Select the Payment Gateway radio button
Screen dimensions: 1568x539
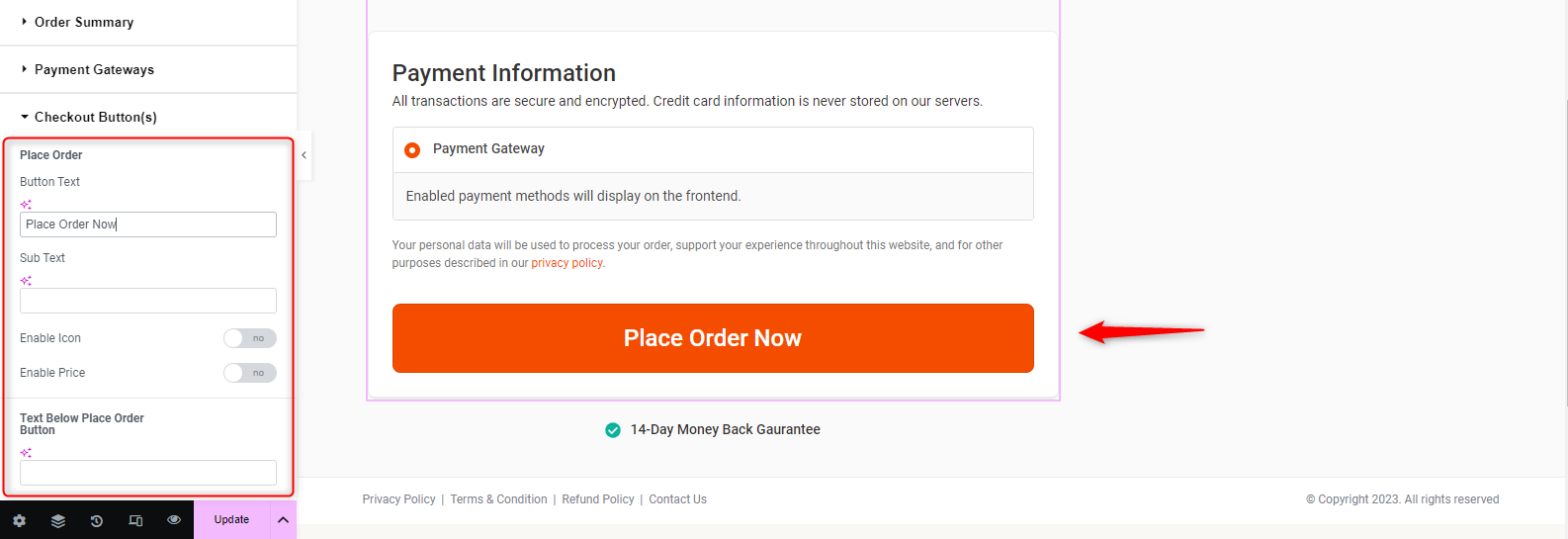coord(412,149)
